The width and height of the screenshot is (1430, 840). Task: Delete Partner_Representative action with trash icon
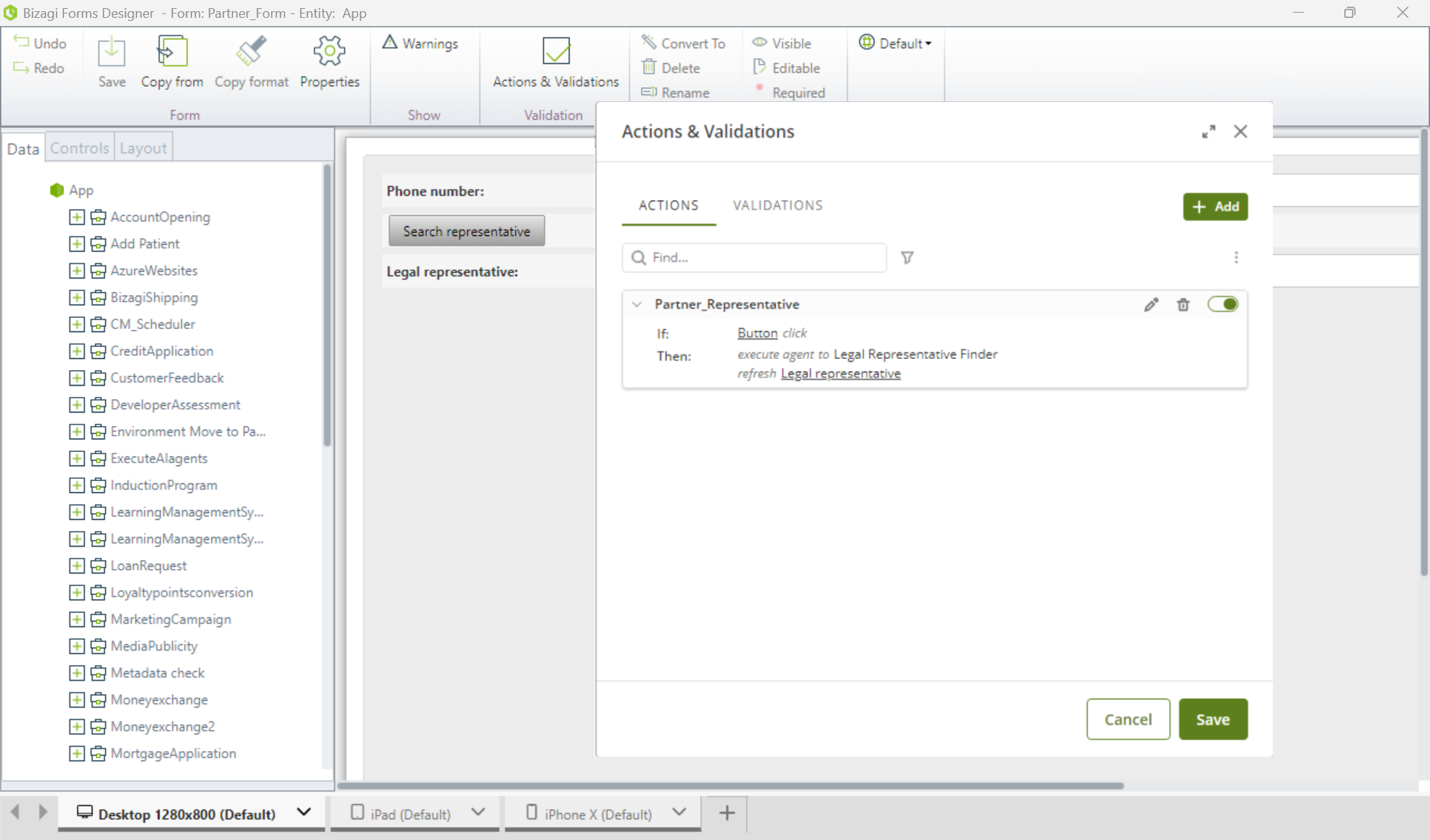pos(1183,305)
